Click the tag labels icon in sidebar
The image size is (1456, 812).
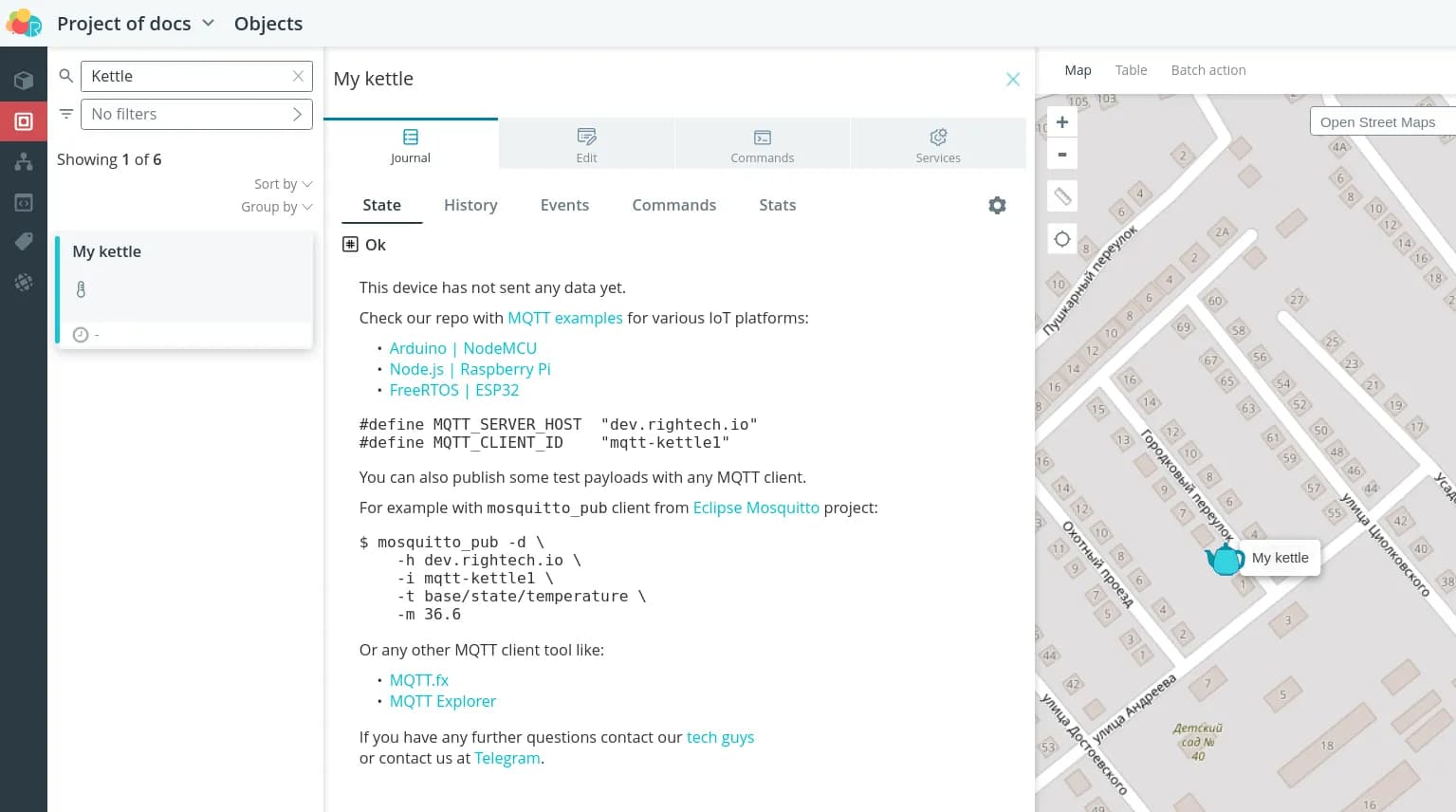point(24,242)
